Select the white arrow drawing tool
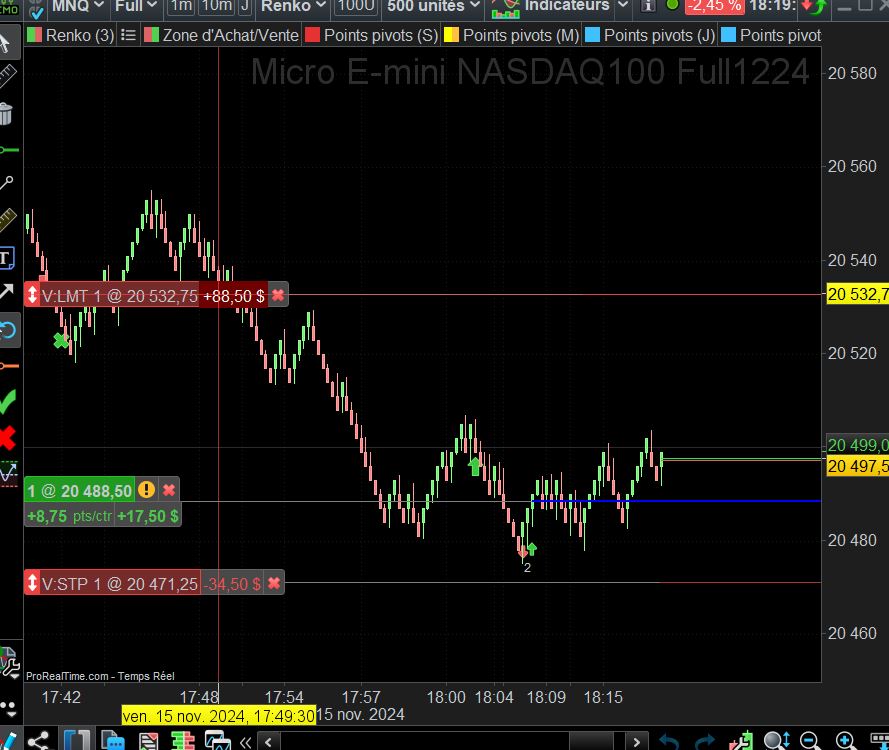 (x=7, y=291)
